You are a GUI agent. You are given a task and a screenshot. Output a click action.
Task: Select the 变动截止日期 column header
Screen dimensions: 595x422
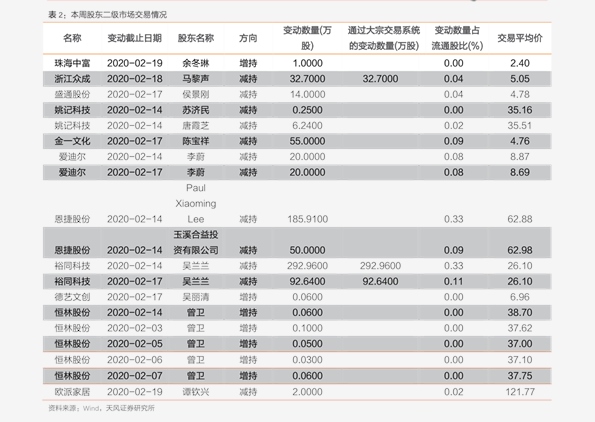click(x=134, y=38)
